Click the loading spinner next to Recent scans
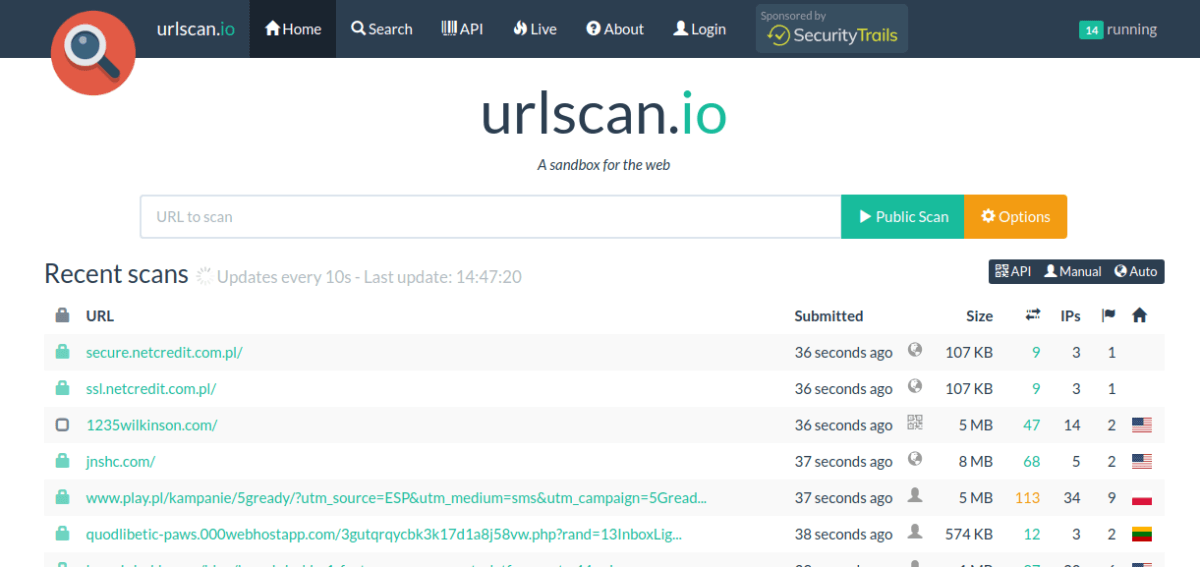1200x567 pixels. pos(205,276)
